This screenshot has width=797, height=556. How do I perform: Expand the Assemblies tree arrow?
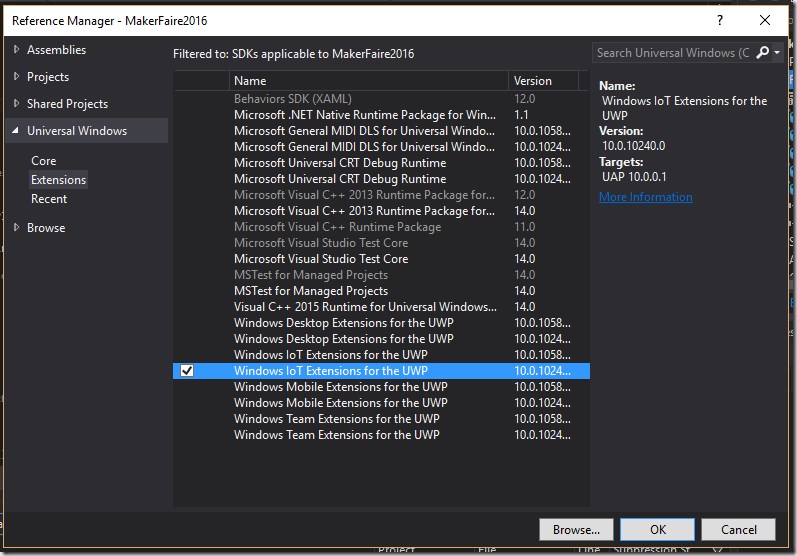(x=16, y=49)
